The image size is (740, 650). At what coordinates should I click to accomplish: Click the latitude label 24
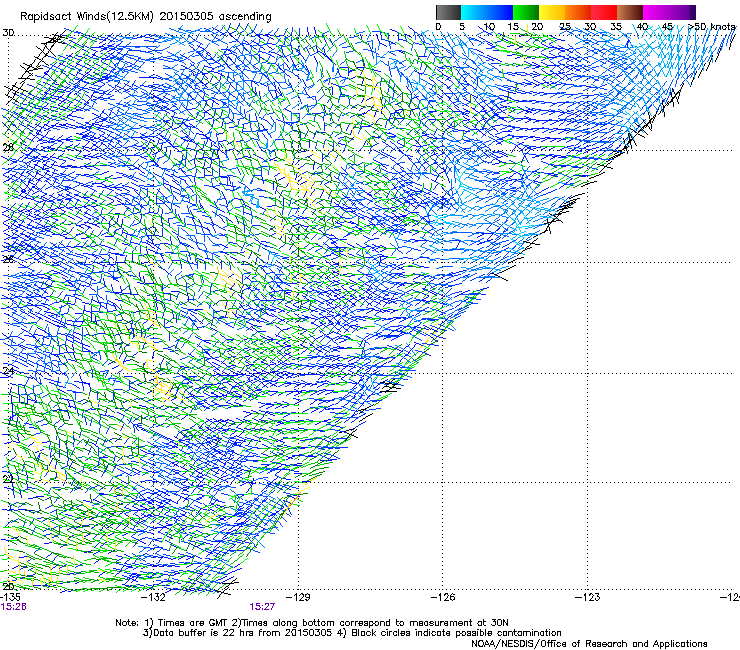coord(8,371)
